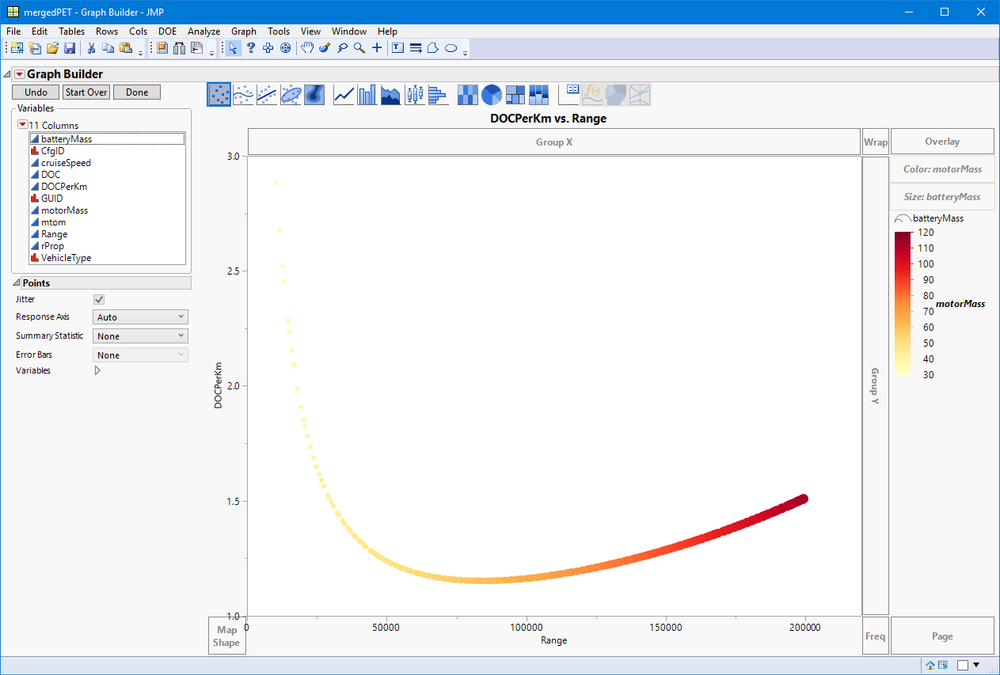Click the Freq drop zone
1000x675 pixels.
click(x=875, y=636)
